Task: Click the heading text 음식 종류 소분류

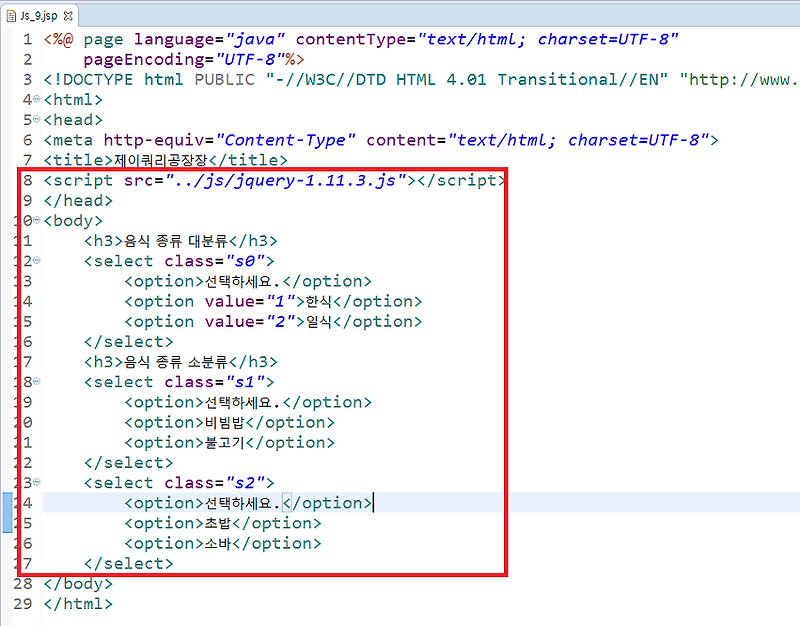Action: pyautogui.click(x=176, y=362)
